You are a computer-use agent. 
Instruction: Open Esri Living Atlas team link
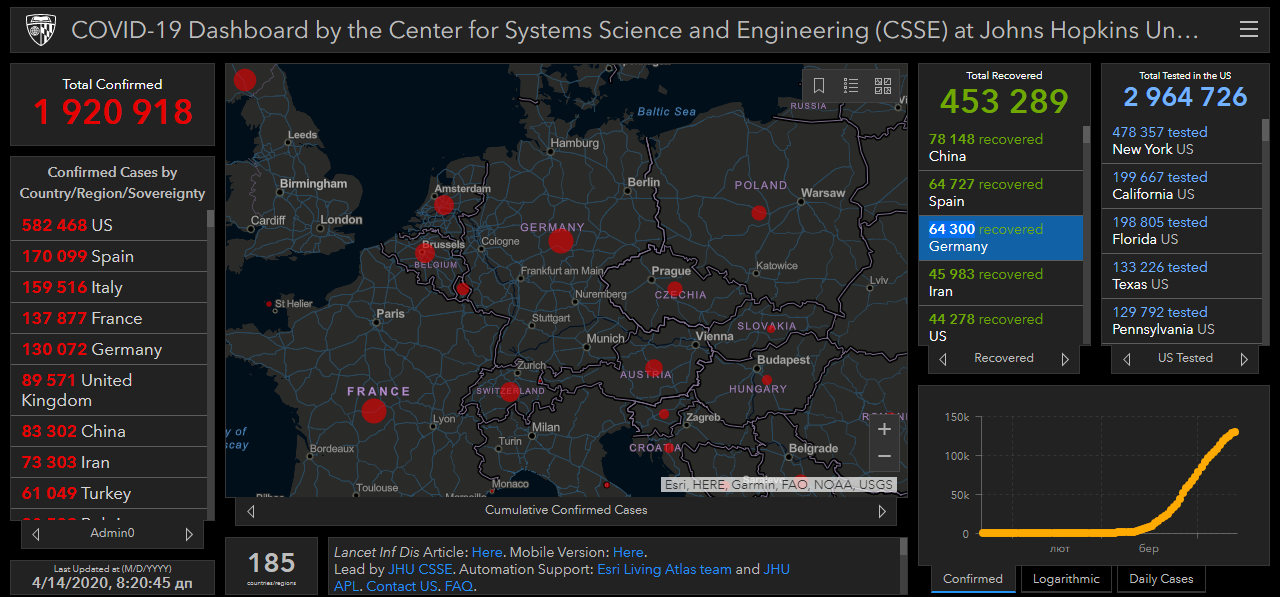[x=664, y=569]
